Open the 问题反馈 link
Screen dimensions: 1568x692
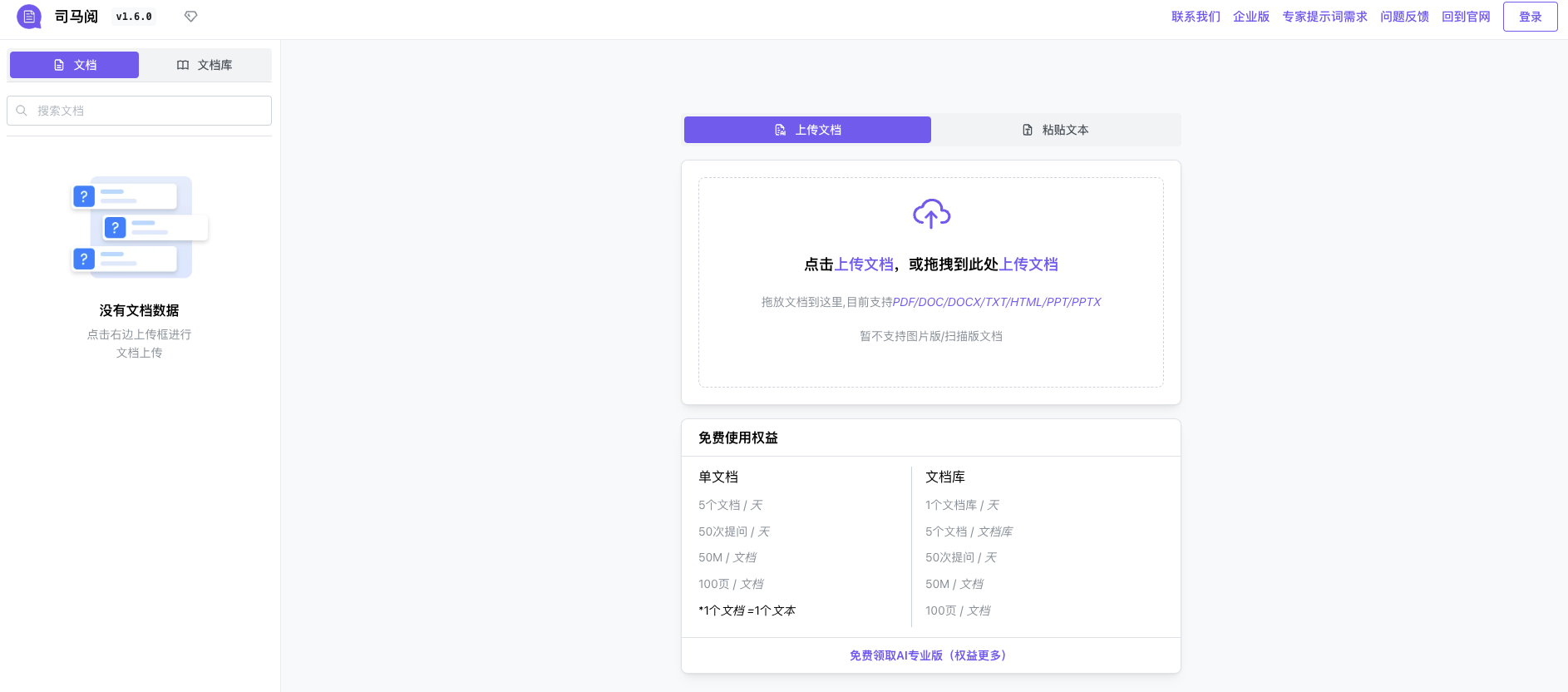click(1404, 17)
